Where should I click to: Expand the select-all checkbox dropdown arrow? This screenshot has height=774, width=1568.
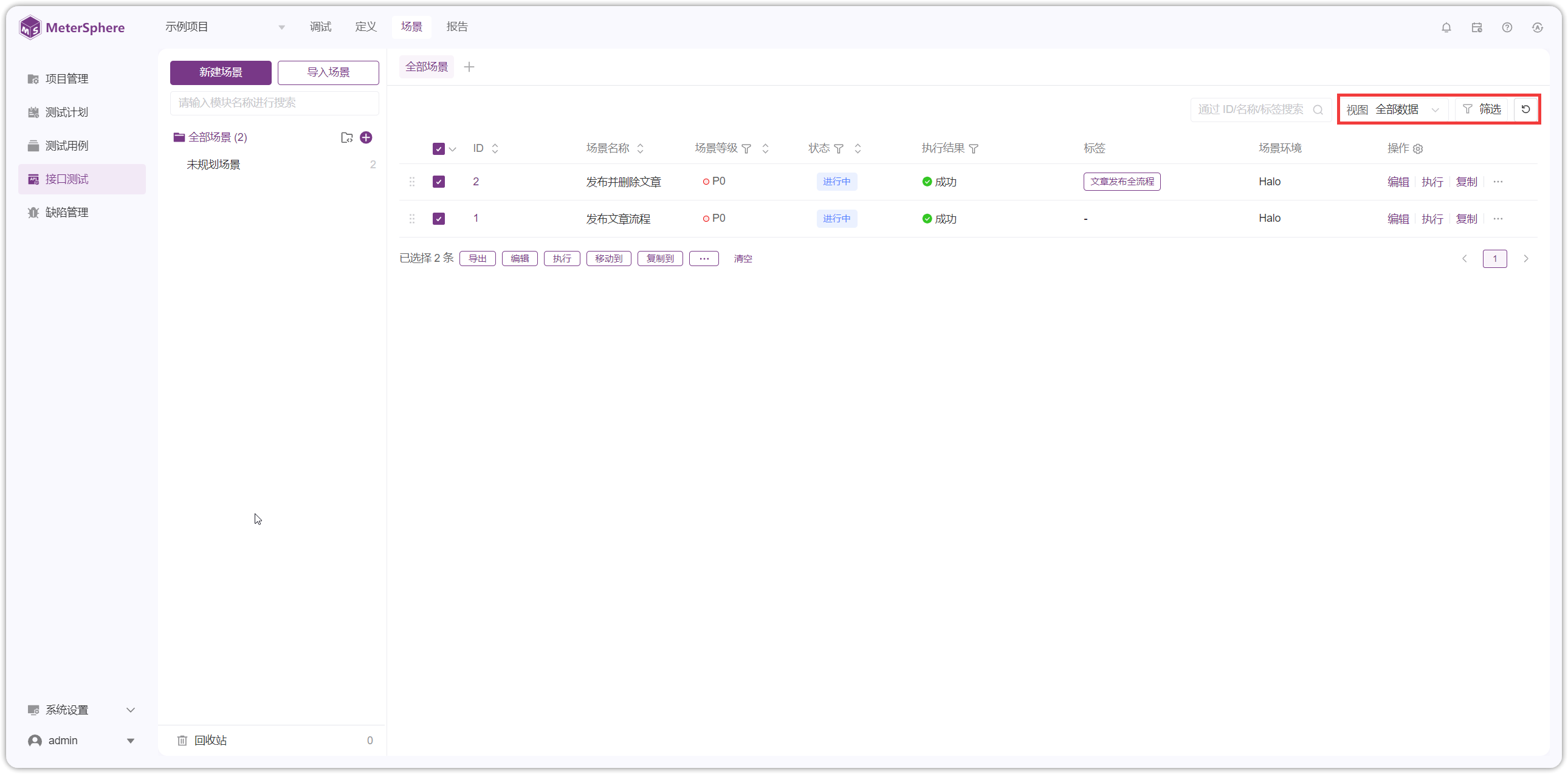coord(453,149)
